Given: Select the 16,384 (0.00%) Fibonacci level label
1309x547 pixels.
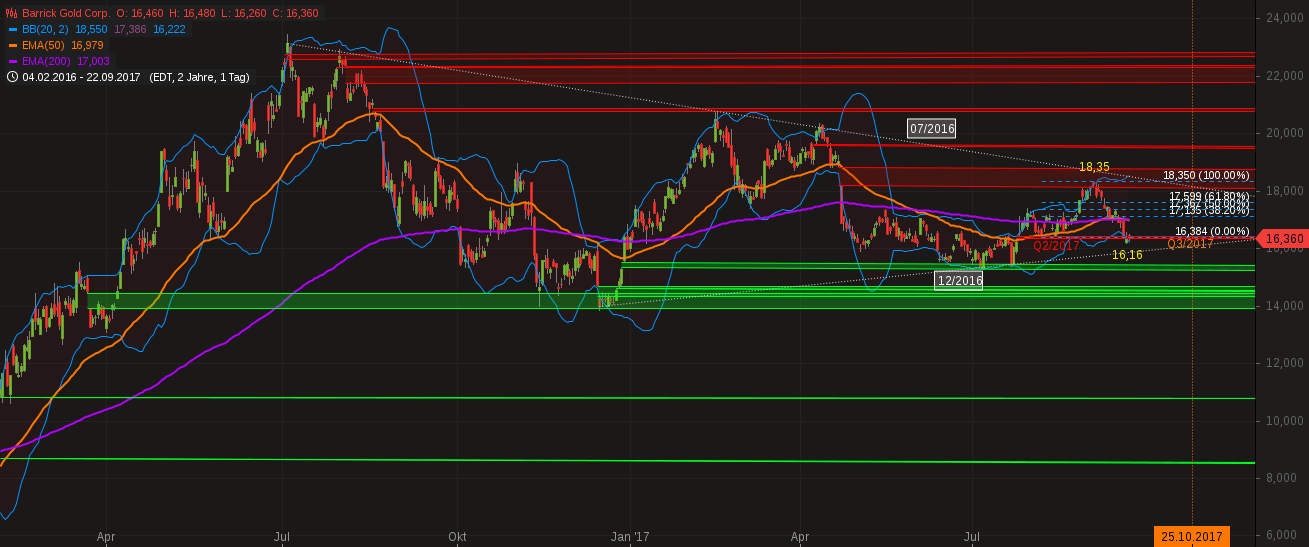Looking at the screenshot, I should (x=1212, y=231).
